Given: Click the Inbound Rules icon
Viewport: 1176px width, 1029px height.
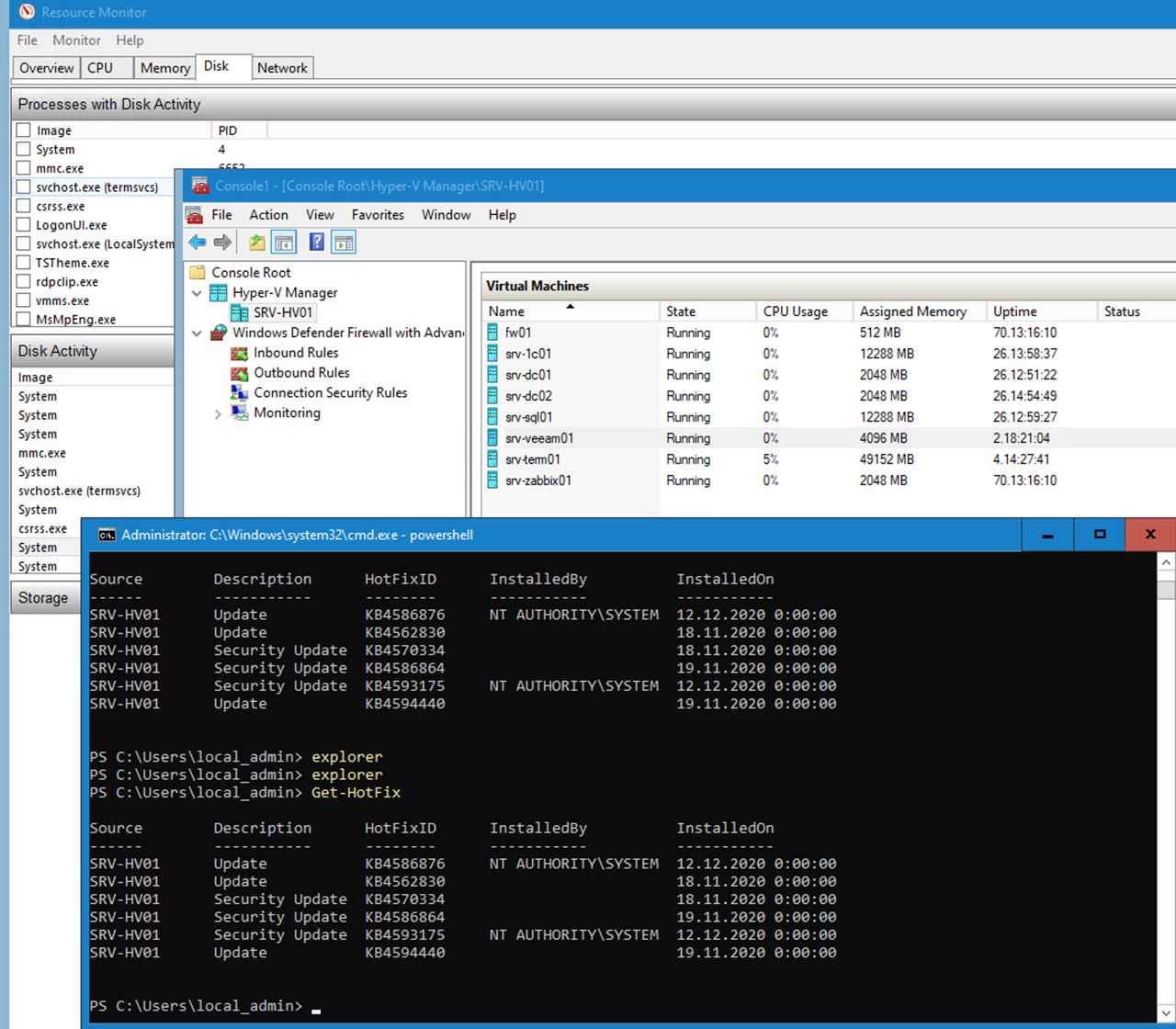Looking at the screenshot, I should point(239,353).
